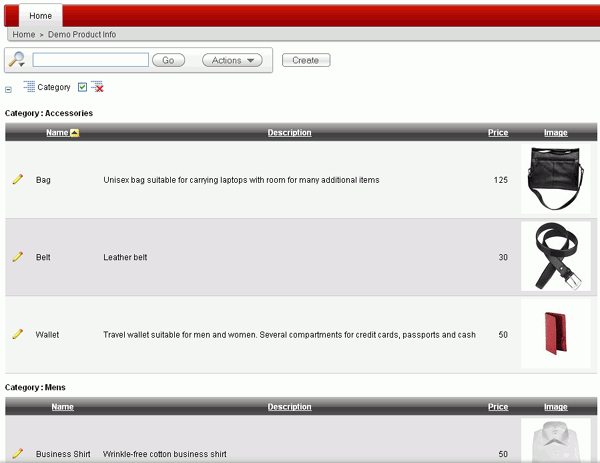This screenshot has width=600, height=463.
Task: Click the Leather belt description text
Action: 125,257
